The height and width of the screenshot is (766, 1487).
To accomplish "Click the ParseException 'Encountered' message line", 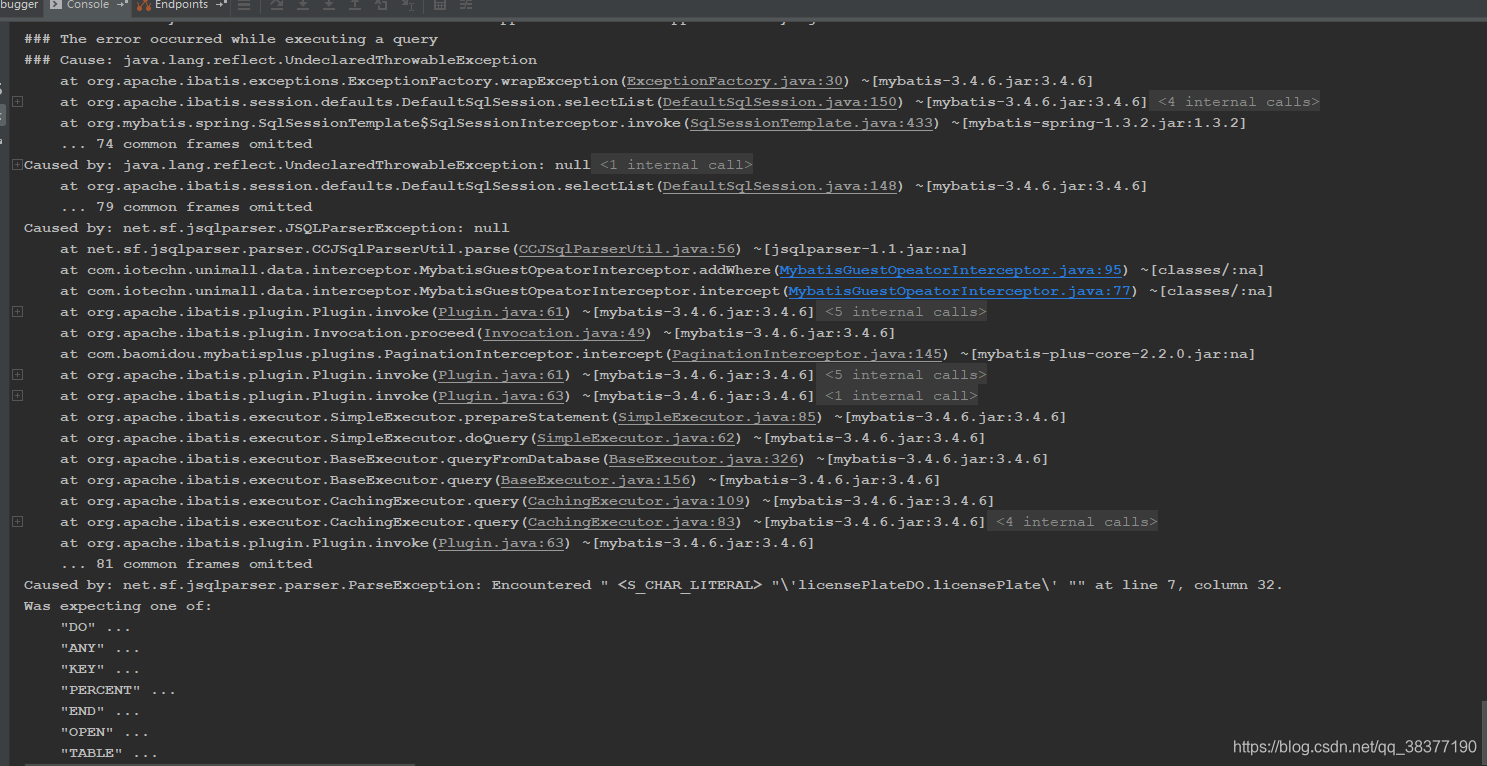I will (x=653, y=585).
